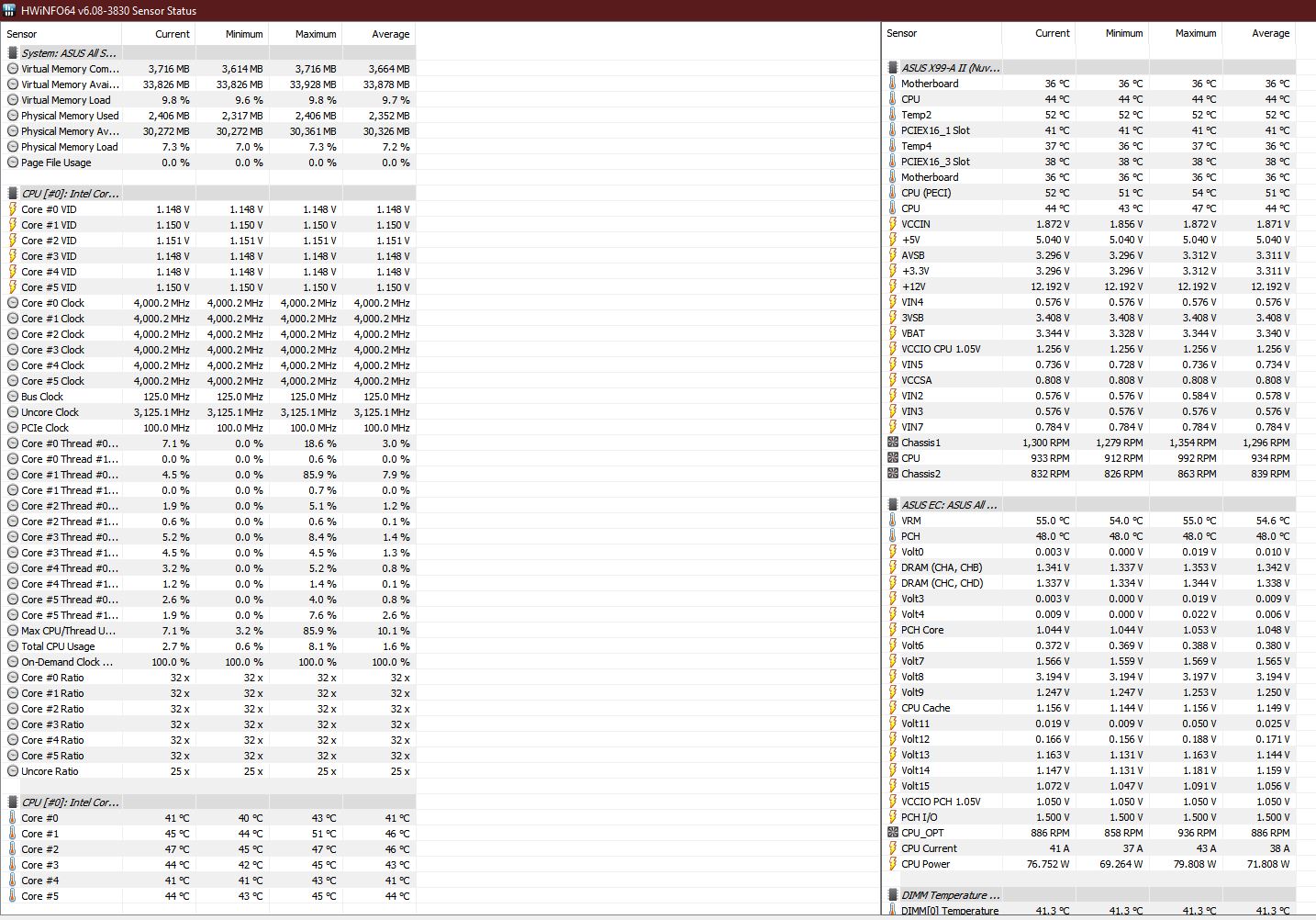The width and height of the screenshot is (1316, 920).
Task: Select the Core #4 Ratio row
Action: coord(211,740)
